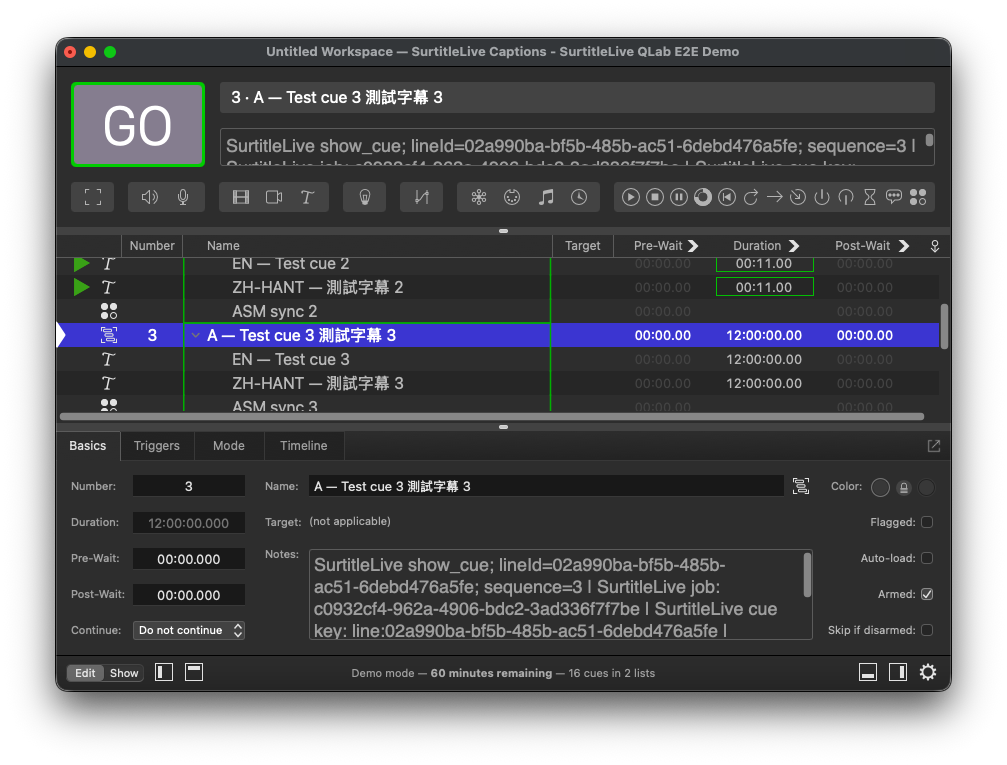Toggle the inspector panel button beside Show
This screenshot has height=765, width=1007.
194,673
